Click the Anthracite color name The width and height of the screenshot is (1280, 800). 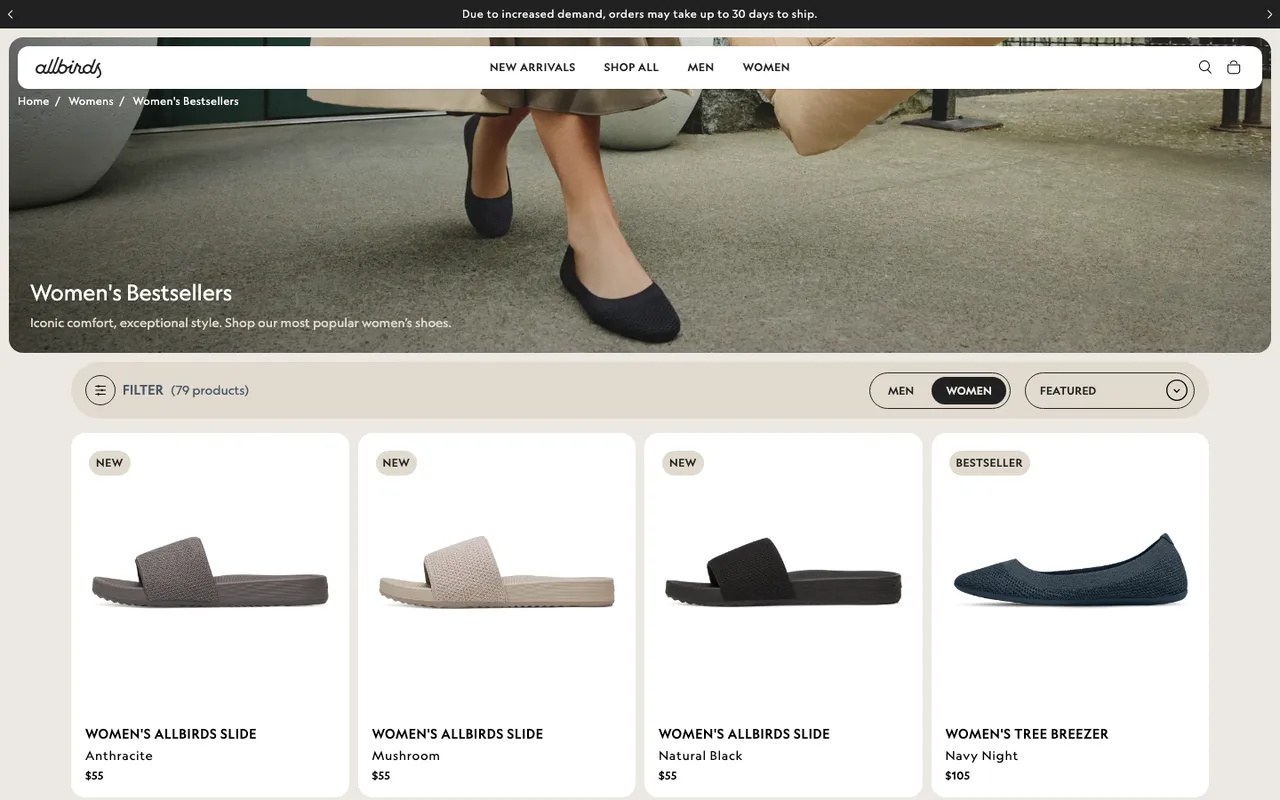(119, 756)
